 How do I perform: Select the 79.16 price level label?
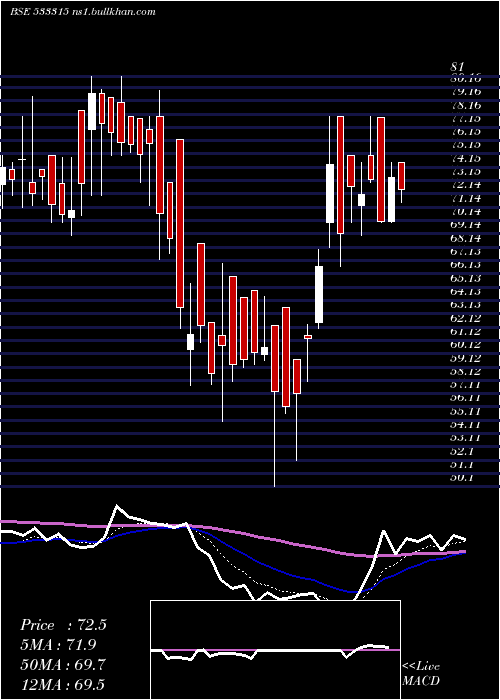click(x=465, y=92)
